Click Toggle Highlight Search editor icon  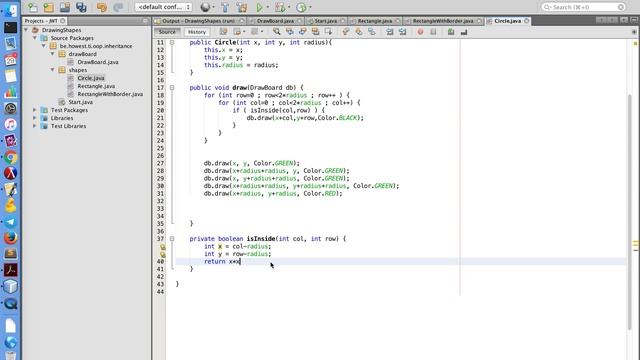(x=315, y=32)
